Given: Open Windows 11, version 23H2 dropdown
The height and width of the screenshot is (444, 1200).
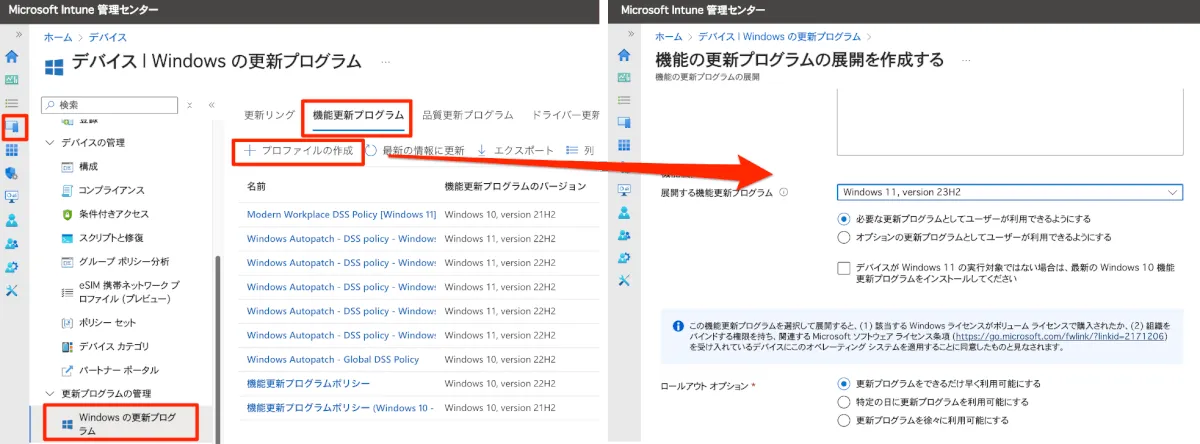Looking at the screenshot, I should [x=1010, y=192].
